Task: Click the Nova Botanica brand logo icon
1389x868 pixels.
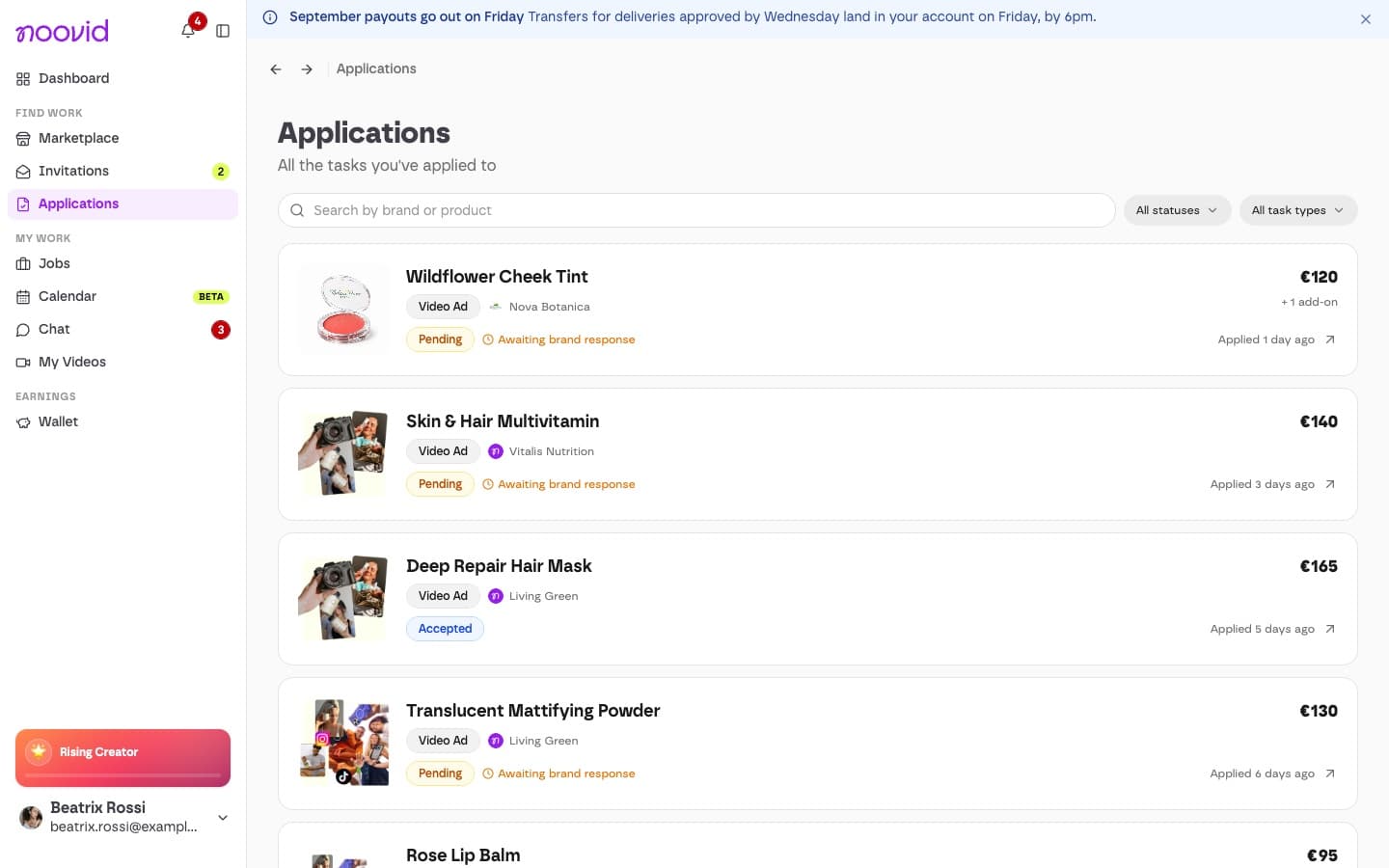Action: [x=496, y=307]
